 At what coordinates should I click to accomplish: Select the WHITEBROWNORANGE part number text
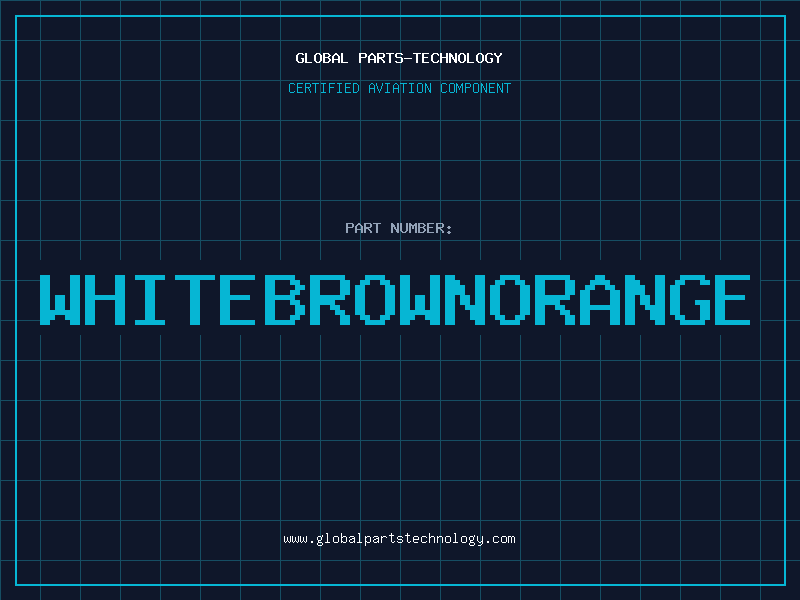(395, 300)
